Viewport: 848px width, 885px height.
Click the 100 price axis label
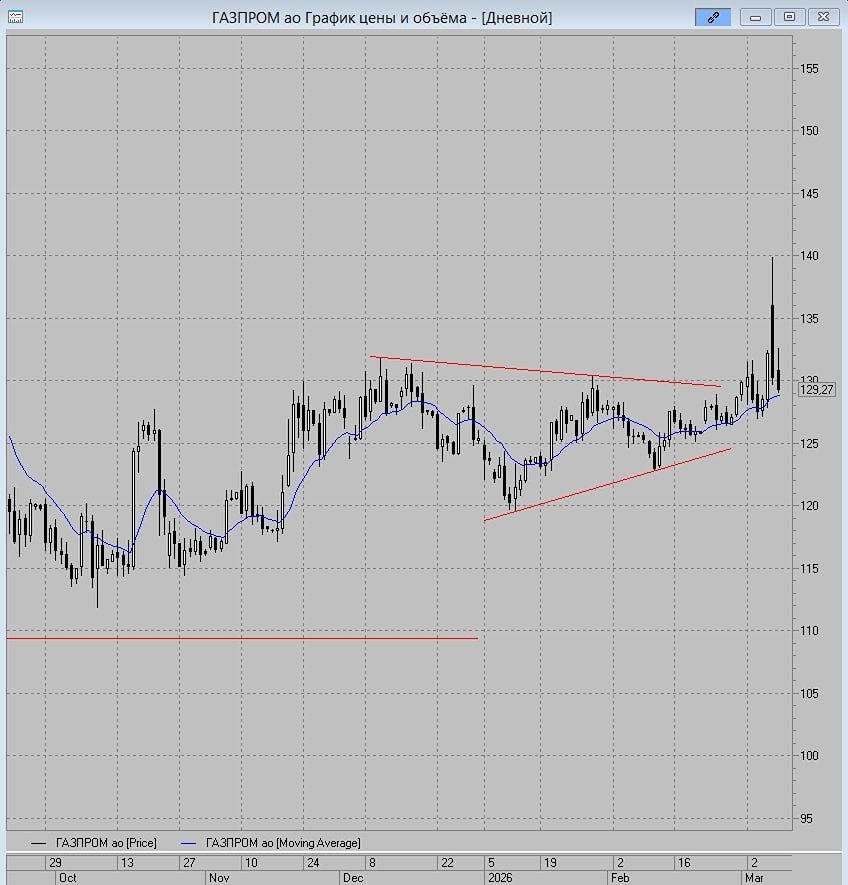809,756
